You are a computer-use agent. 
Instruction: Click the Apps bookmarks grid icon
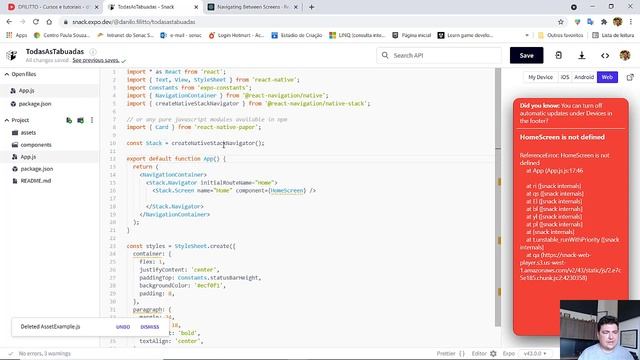tap(9, 35)
